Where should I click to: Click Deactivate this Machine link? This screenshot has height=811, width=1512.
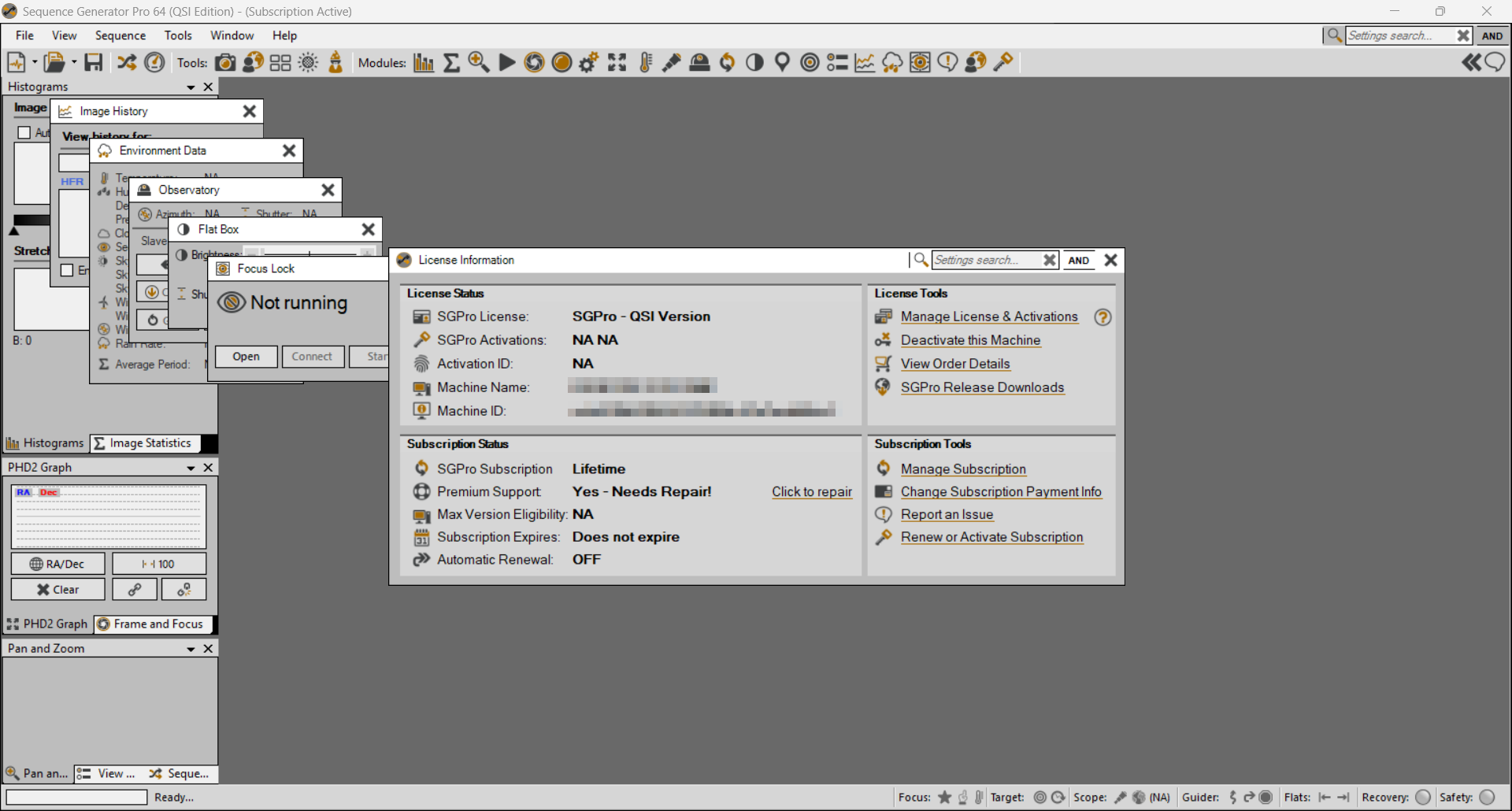tap(970, 340)
